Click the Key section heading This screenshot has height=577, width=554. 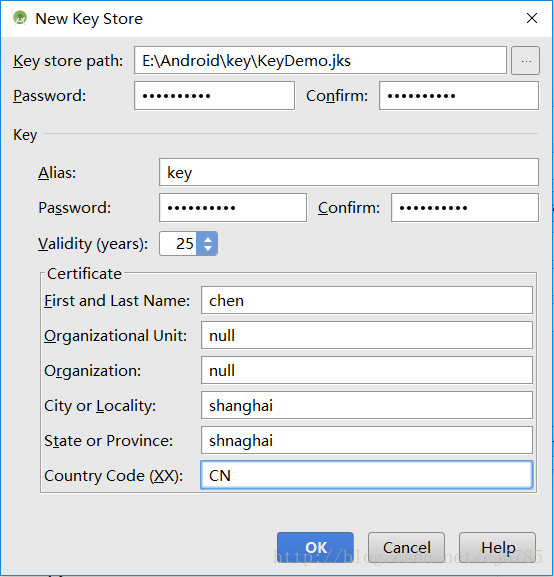[25, 135]
